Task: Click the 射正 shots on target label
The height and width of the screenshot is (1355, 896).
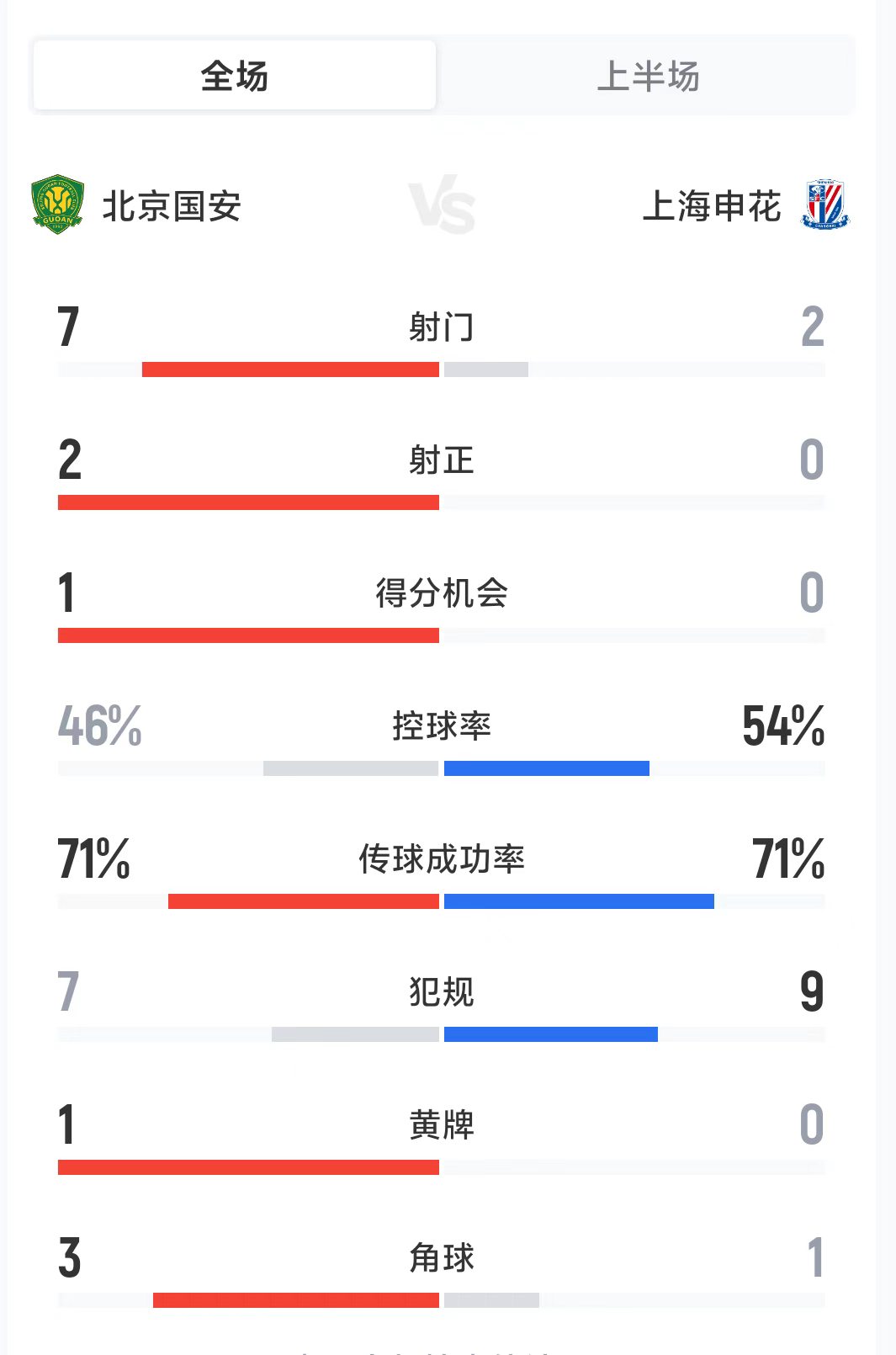Action: pos(442,460)
